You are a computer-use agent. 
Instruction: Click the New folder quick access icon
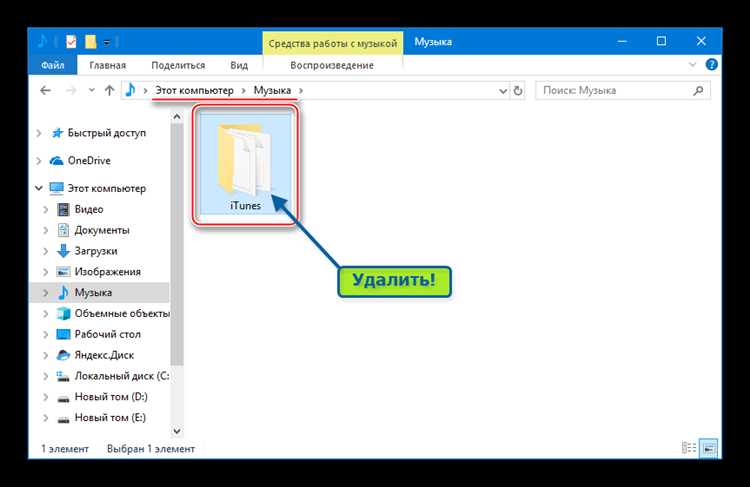90,42
